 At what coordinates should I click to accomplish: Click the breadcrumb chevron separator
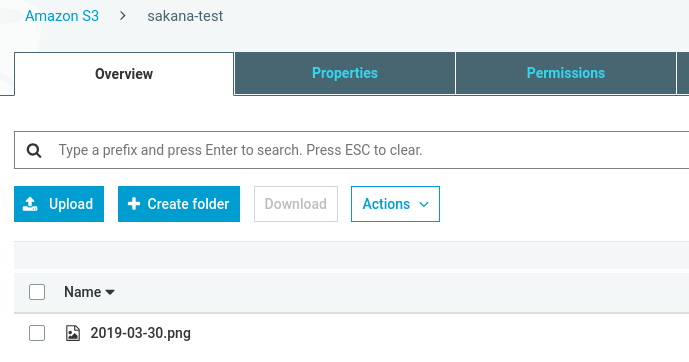123,16
